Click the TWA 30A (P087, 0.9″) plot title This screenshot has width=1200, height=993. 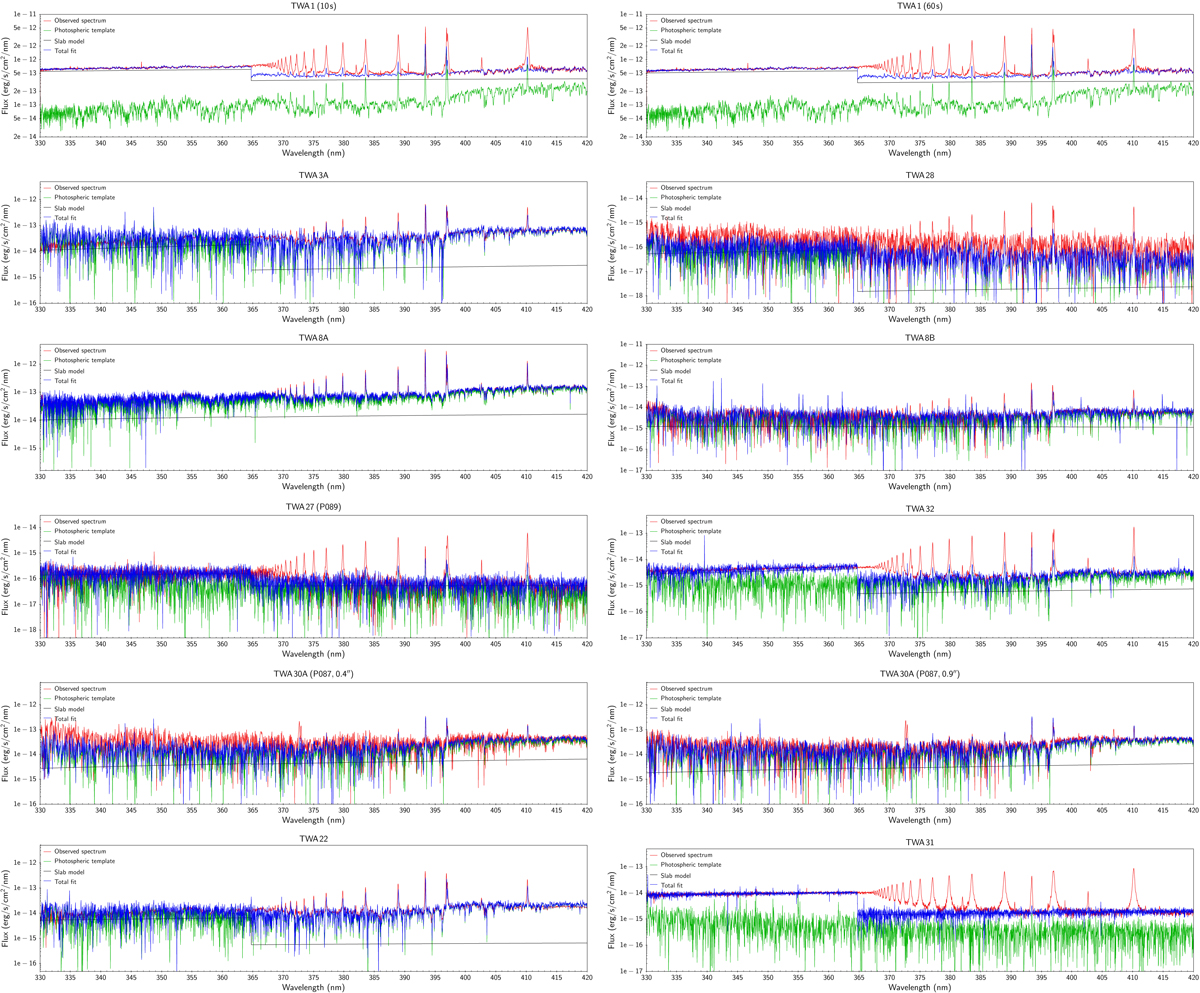(919, 674)
